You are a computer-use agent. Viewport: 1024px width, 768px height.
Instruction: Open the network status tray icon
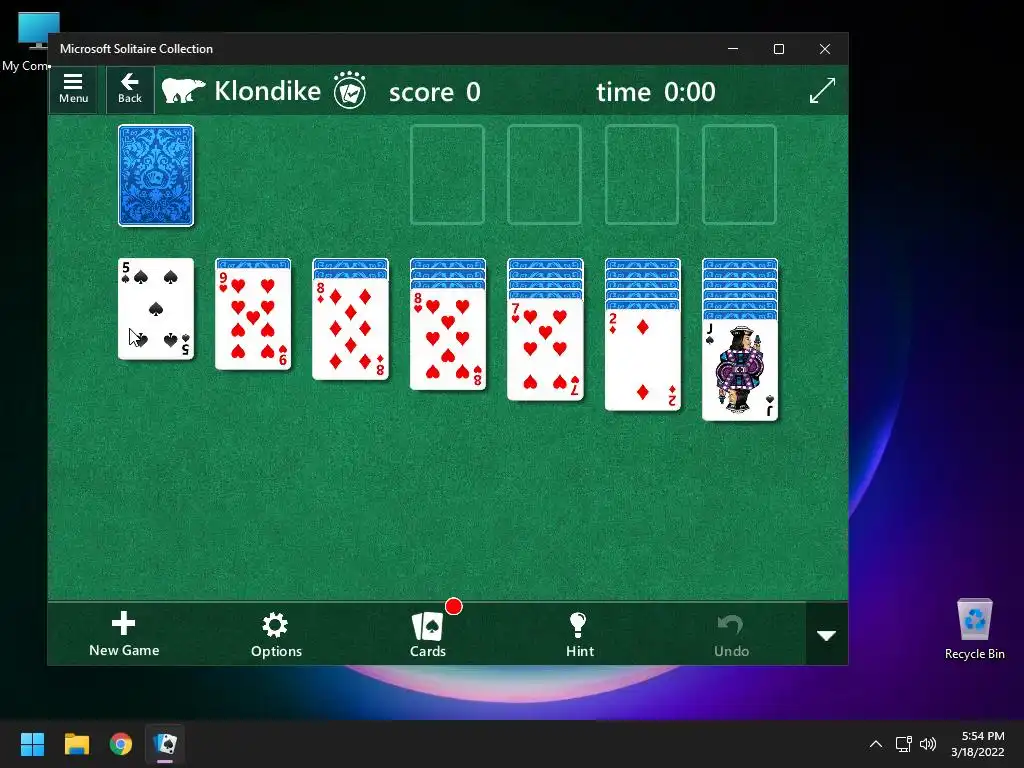coord(903,744)
